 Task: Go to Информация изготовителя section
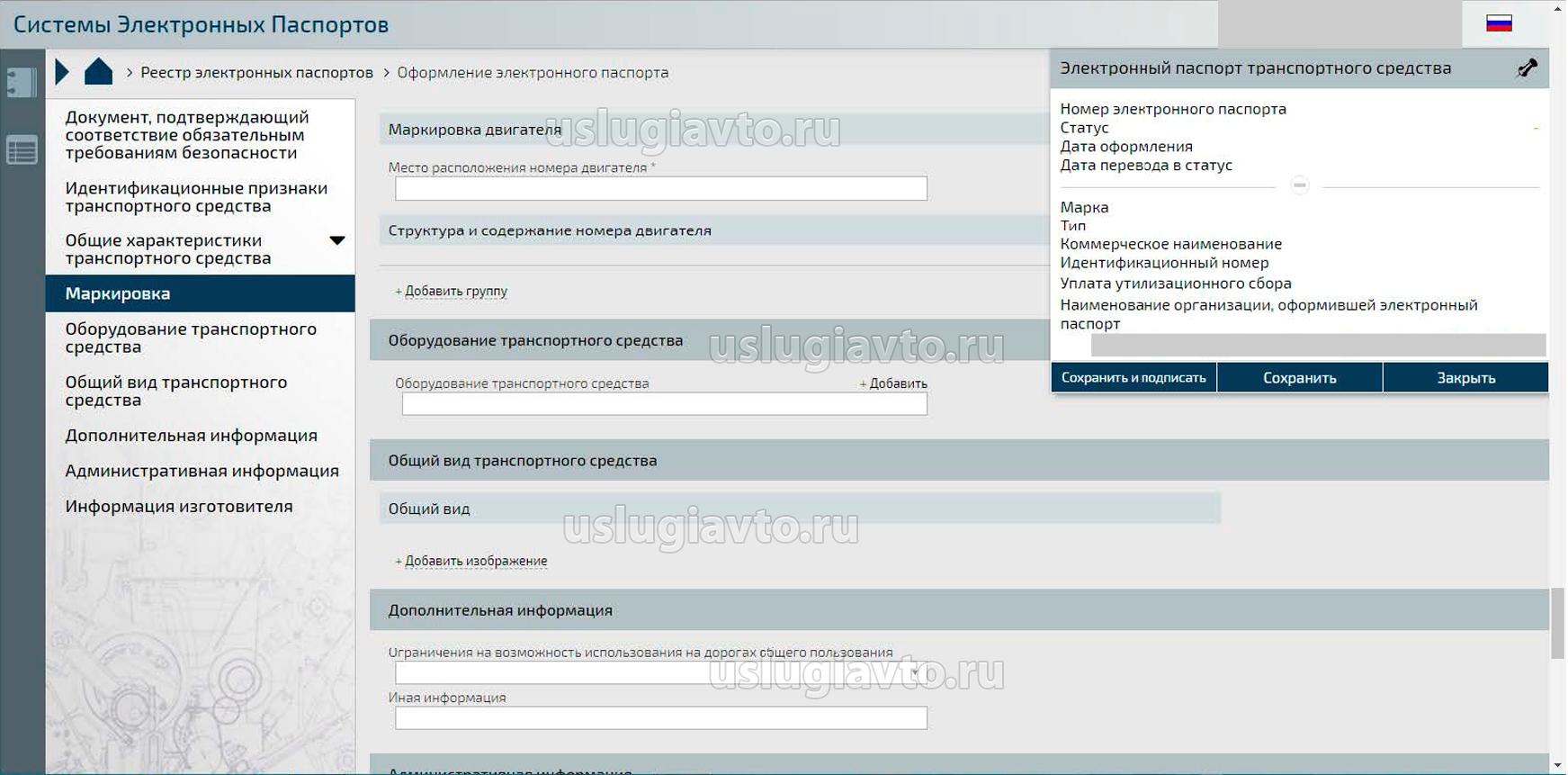point(179,507)
